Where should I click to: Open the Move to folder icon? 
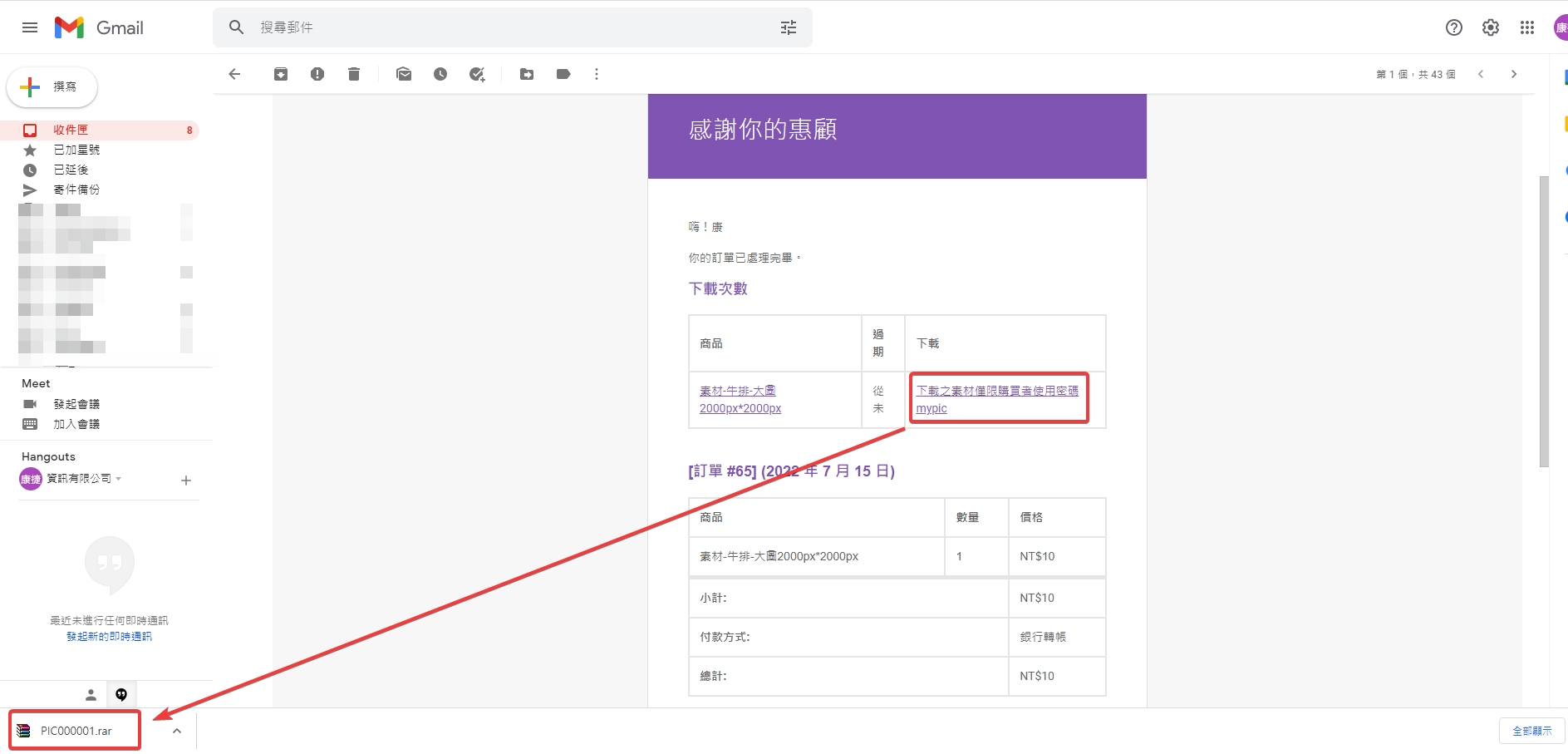[x=527, y=74]
